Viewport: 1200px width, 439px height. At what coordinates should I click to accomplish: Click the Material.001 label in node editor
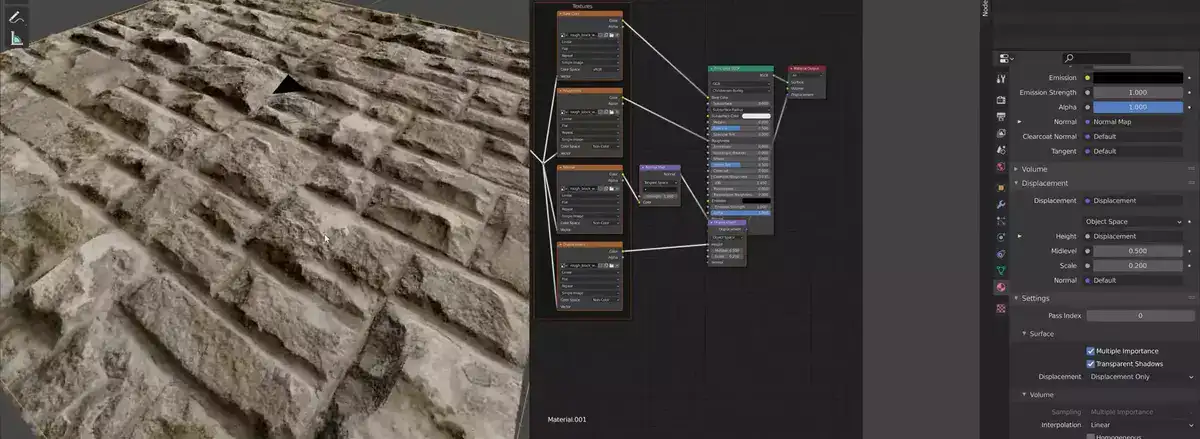coord(567,419)
